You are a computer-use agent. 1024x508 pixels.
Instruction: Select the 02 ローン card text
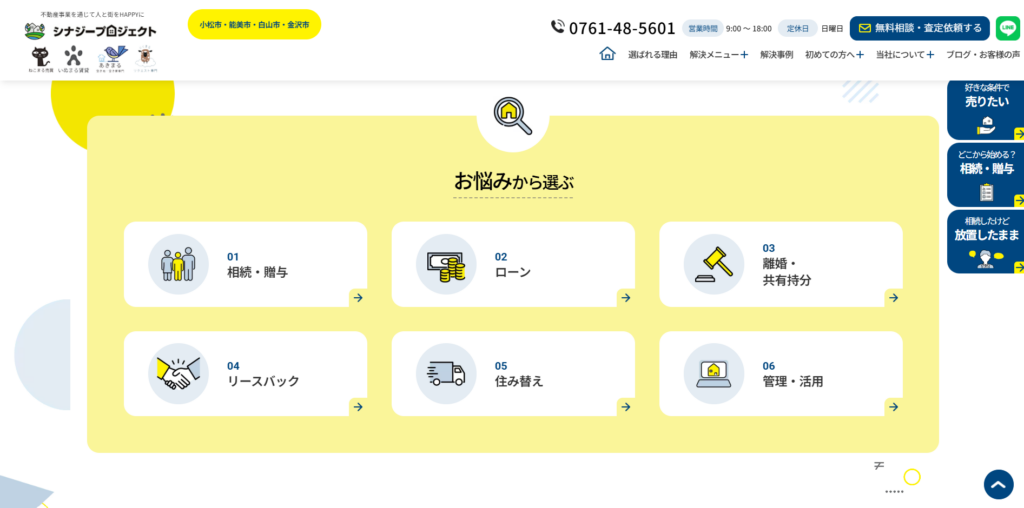click(x=513, y=265)
